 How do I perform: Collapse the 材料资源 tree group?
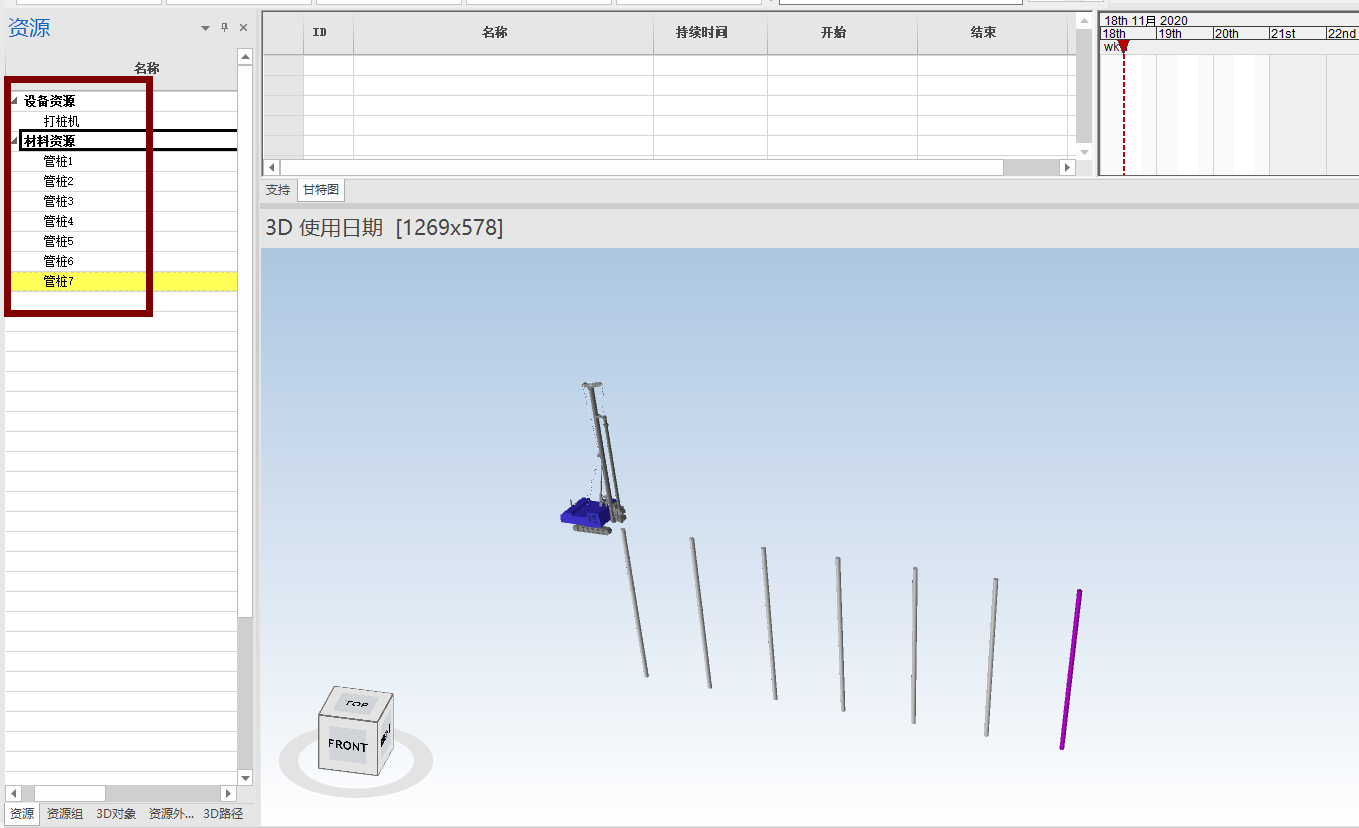(x=14, y=141)
